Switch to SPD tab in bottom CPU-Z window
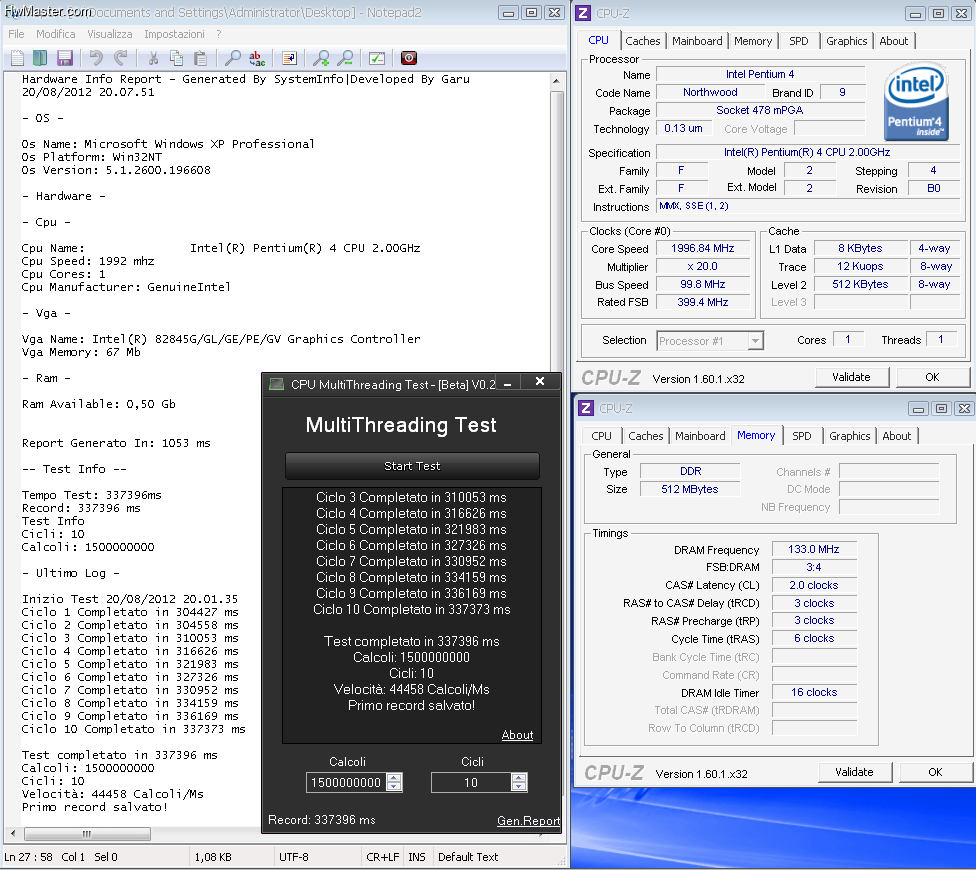 click(x=802, y=436)
